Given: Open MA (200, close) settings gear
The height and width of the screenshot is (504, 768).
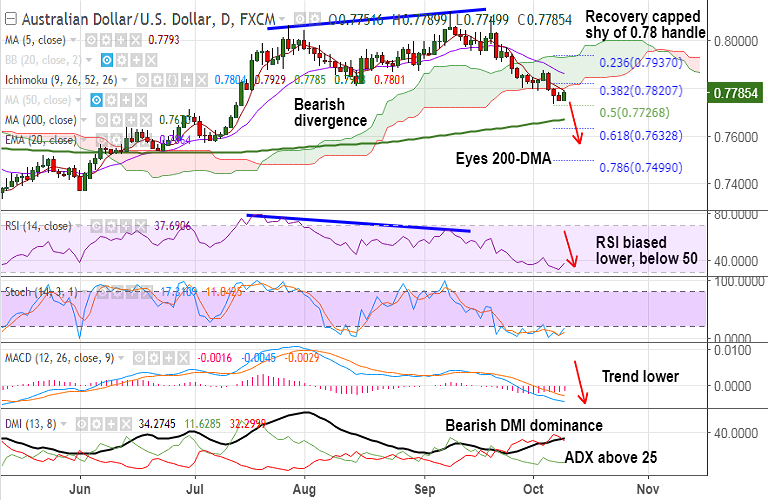Looking at the screenshot, I should pos(117,120).
